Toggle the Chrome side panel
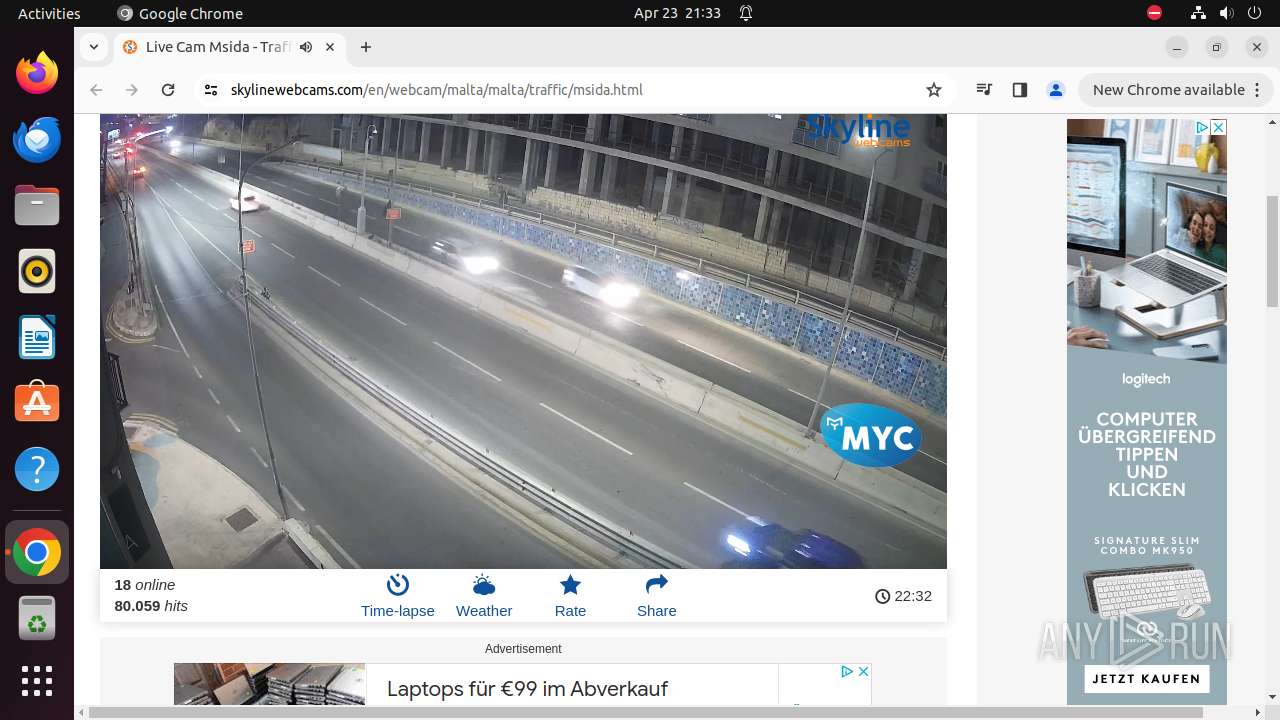Viewport: 1280px width, 720px height. click(1019, 90)
